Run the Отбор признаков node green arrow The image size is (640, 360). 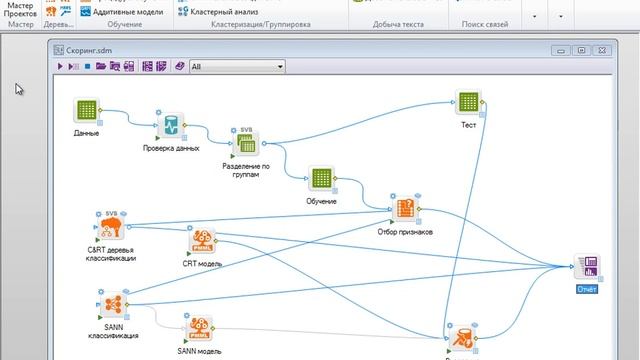(392, 222)
